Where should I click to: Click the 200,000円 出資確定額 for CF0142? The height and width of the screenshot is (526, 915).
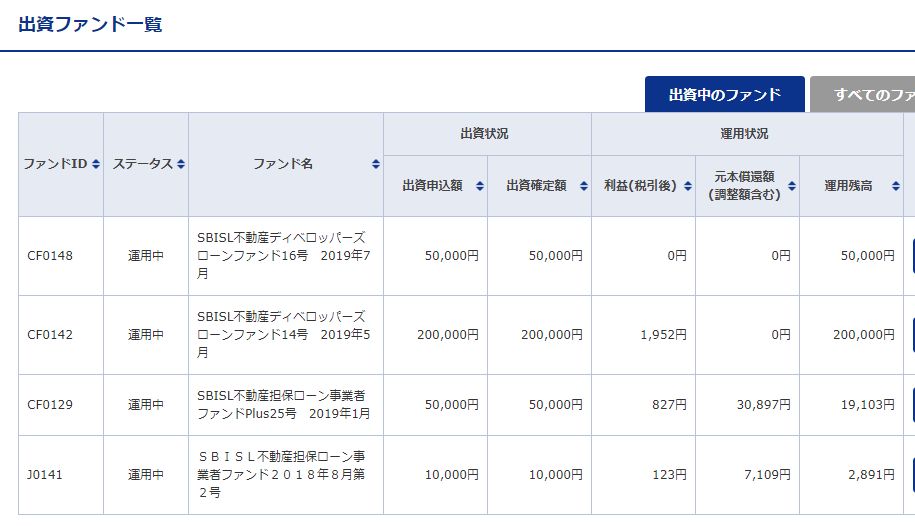tap(552, 335)
